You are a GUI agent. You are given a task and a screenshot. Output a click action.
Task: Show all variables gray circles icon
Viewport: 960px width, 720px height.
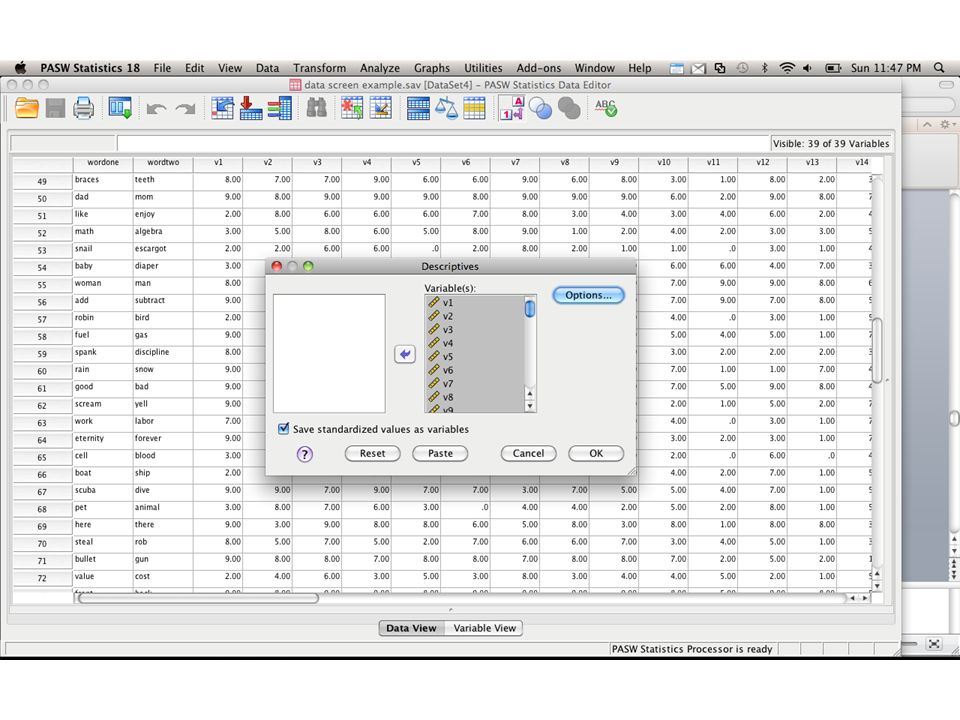[x=569, y=109]
